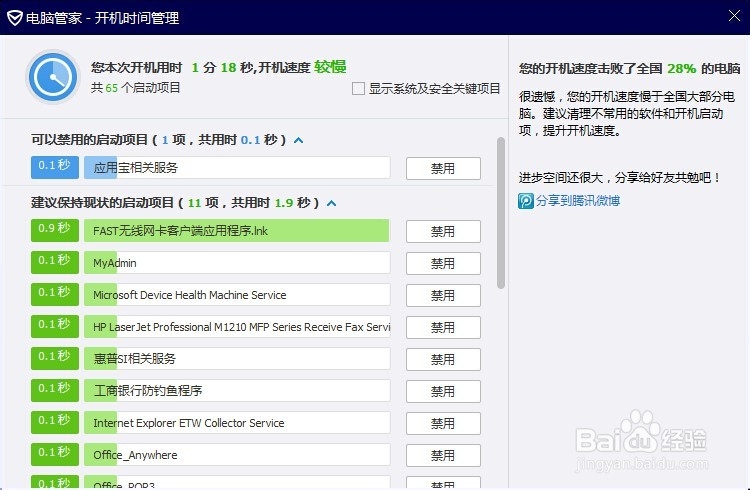Disable Microsoft Device Health Machine Service

click(x=443, y=296)
